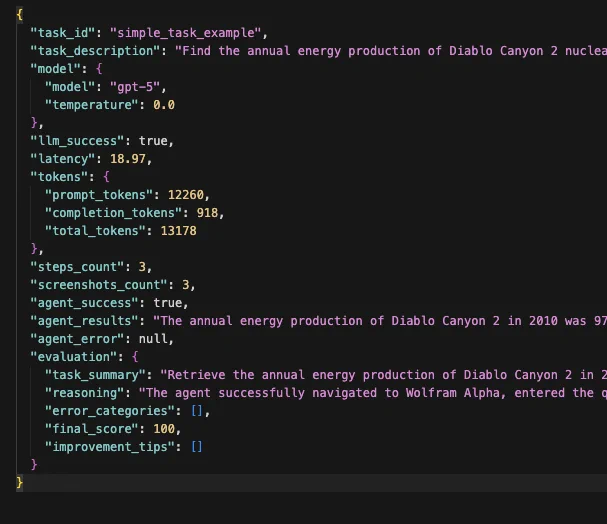607x524 pixels.
Task: Click the yellow opening brace on first line
Action: 19,15
